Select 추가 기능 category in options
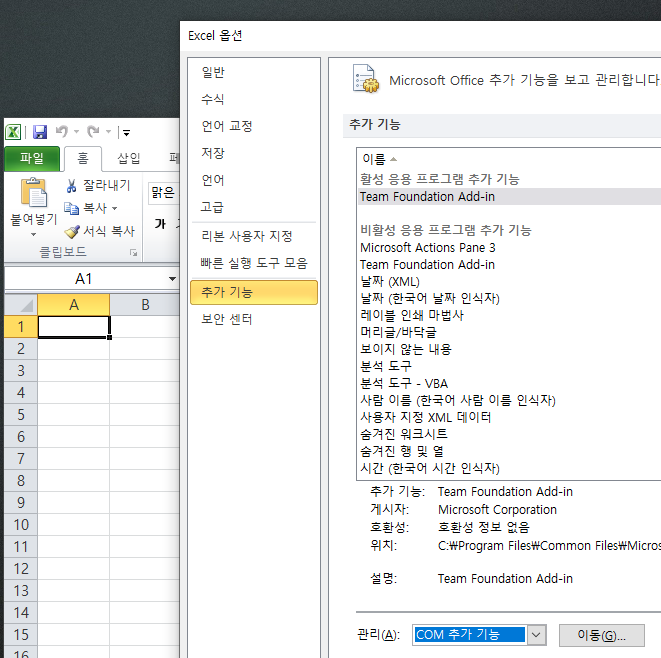Screen dimensions: 661x658 [x=254, y=292]
